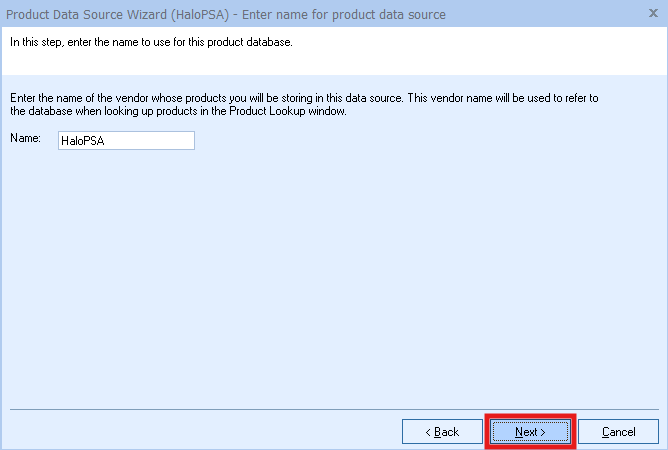Click the "Name:" label
Viewport: 668px width, 450px height.
(25, 140)
